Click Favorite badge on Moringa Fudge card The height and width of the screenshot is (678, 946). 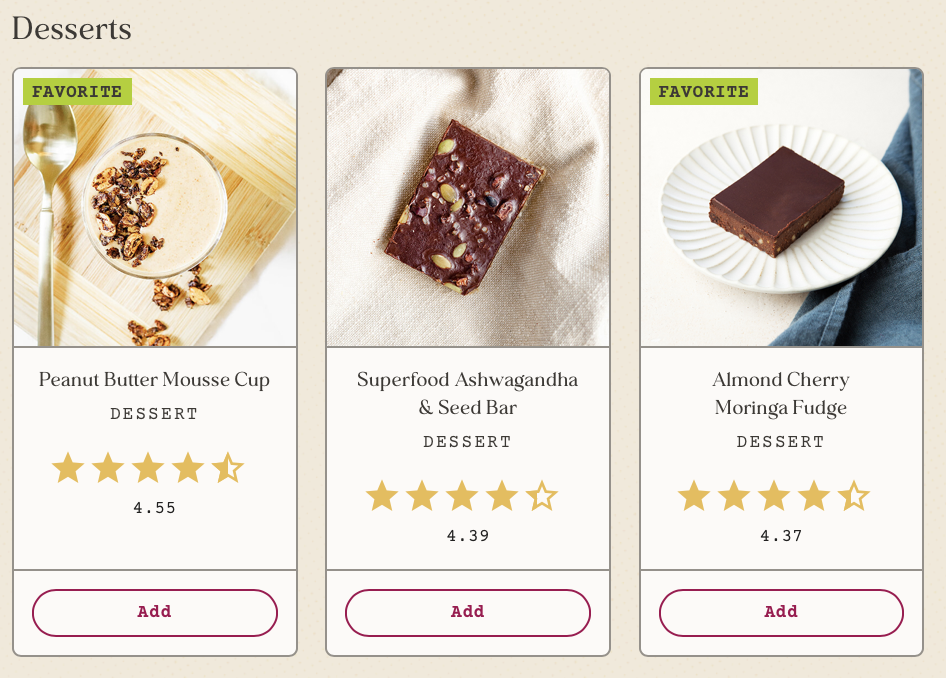(x=703, y=92)
